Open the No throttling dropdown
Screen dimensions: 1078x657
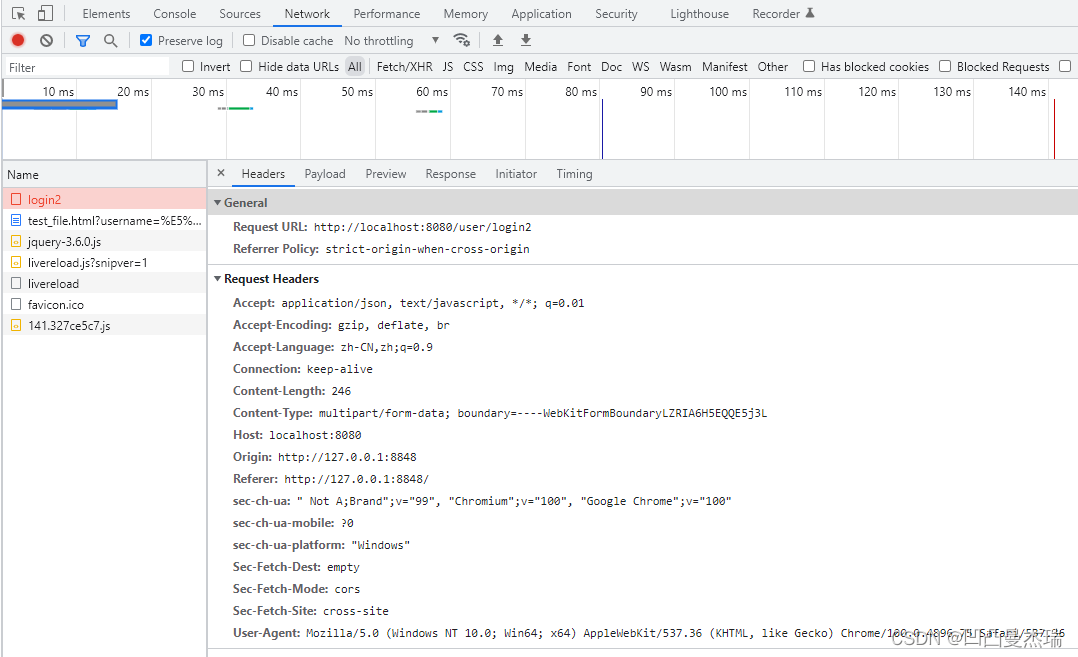pyautogui.click(x=392, y=41)
